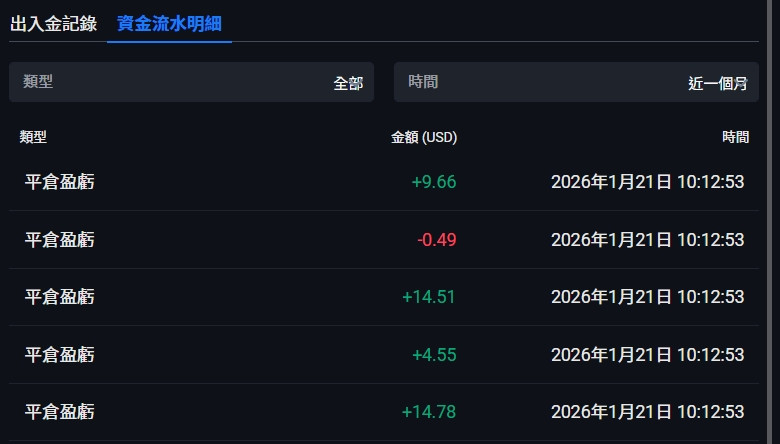The image size is (780, 444).
Task: Expand the 時間 range dropdown
Action: (x=576, y=82)
